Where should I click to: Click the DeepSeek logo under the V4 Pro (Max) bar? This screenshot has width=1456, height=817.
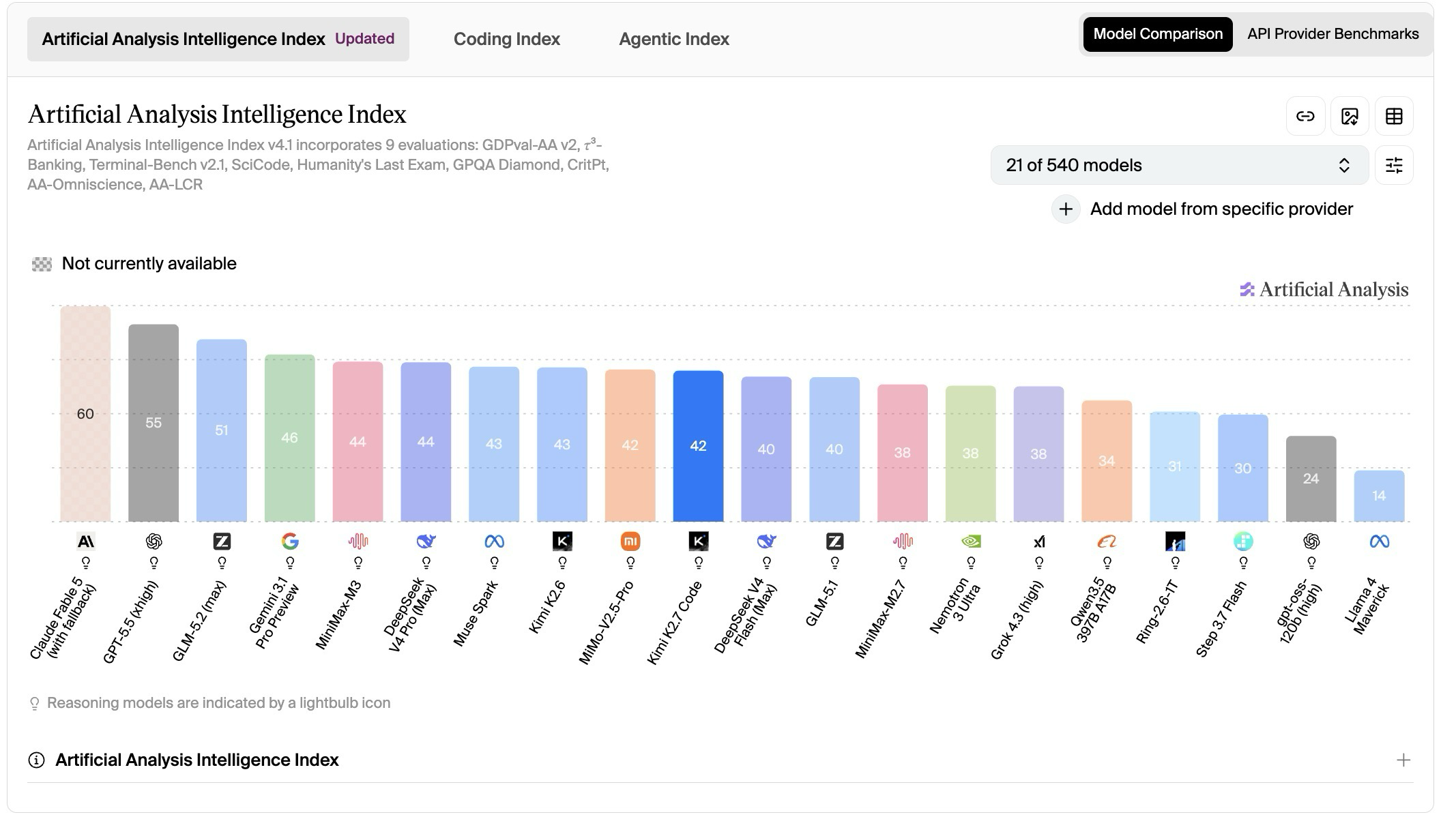click(x=426, y=541)
